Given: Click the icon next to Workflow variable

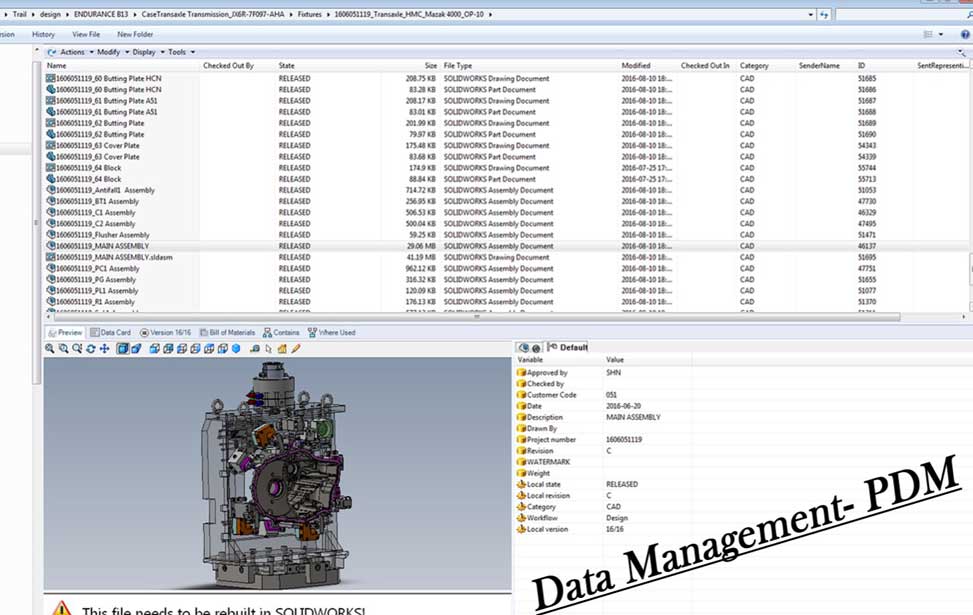Looking at the screenshot, I should (521, 518).
